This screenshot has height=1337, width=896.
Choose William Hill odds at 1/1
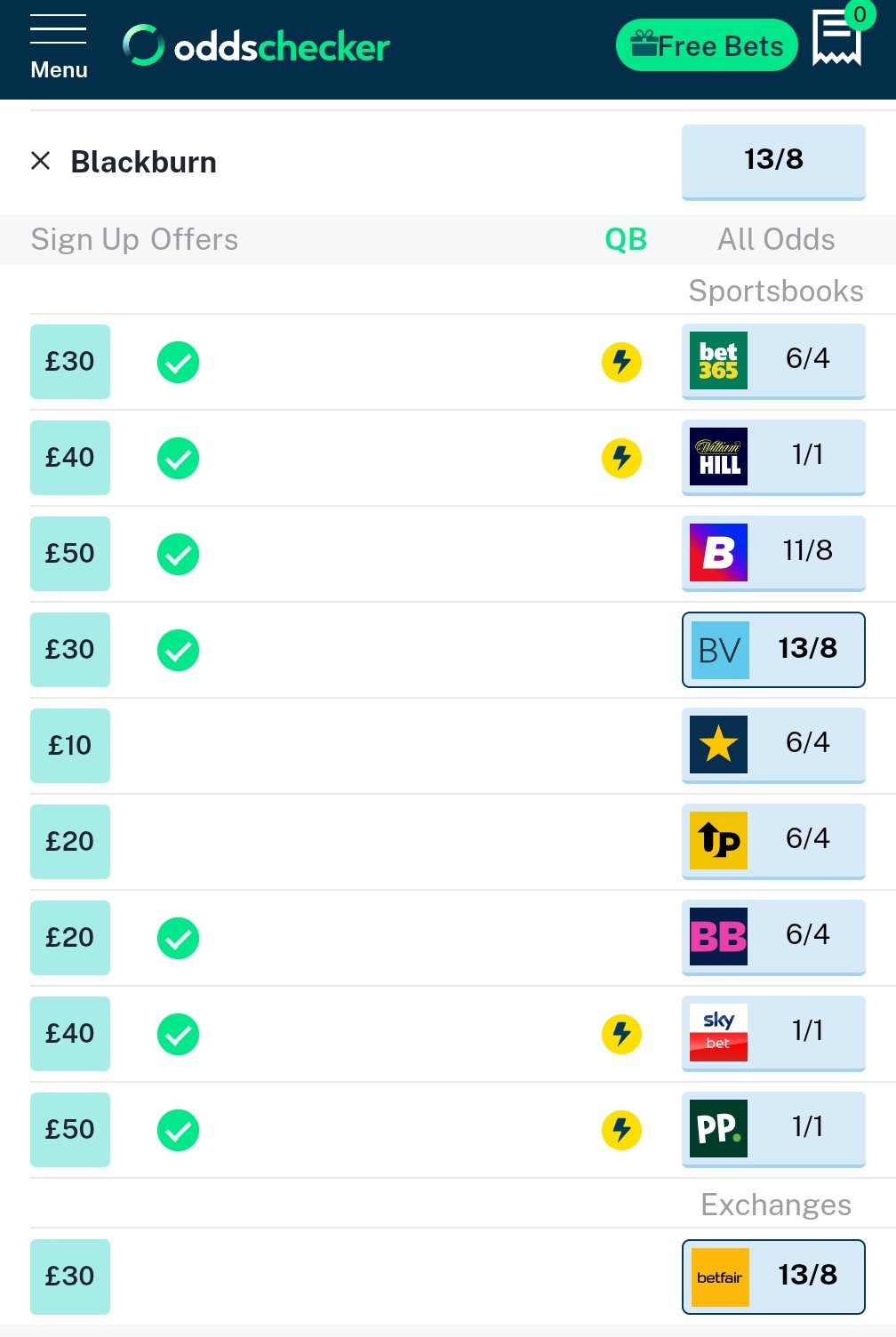click(773, 457)
